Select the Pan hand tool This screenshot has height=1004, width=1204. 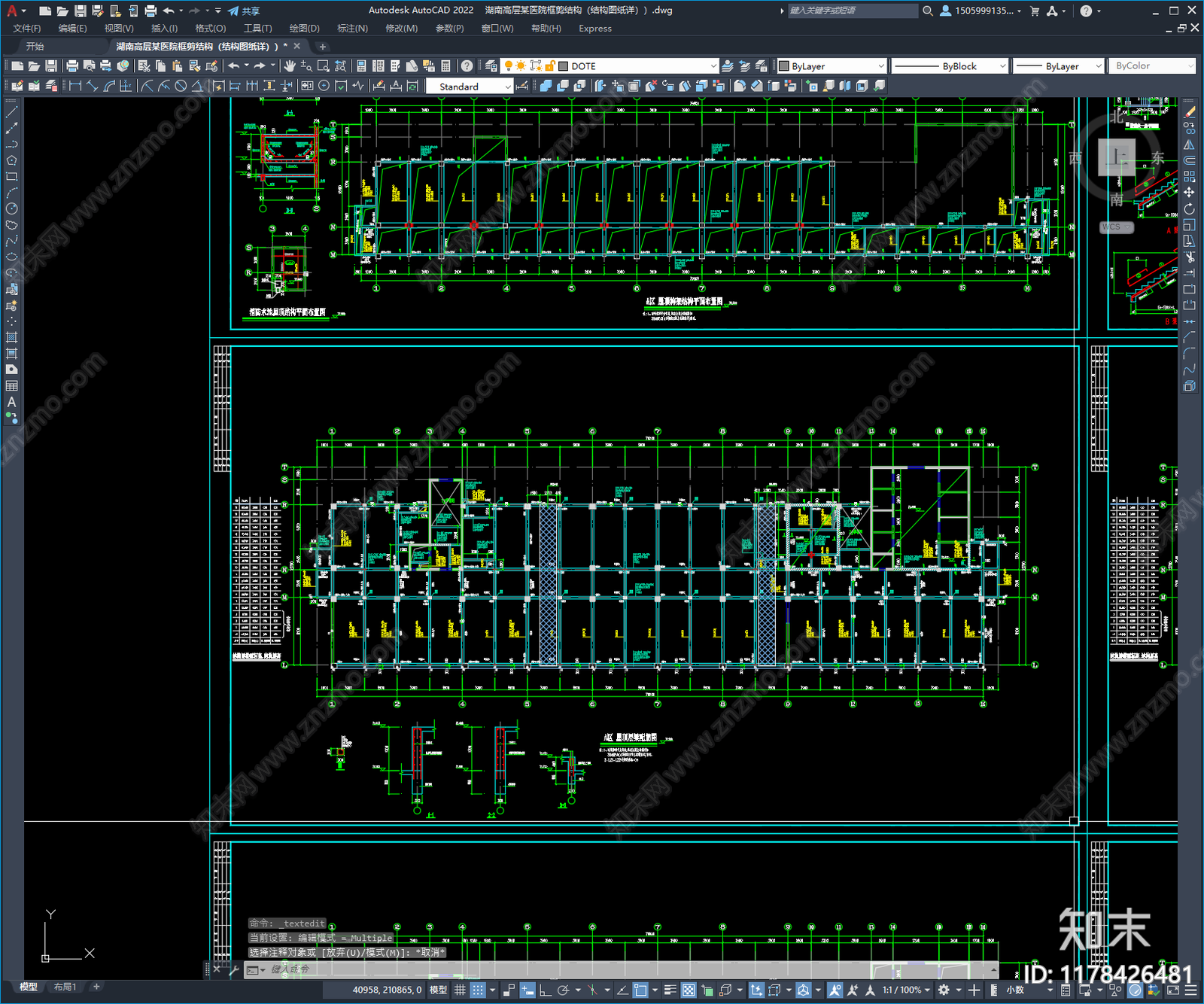coord(290,66)
